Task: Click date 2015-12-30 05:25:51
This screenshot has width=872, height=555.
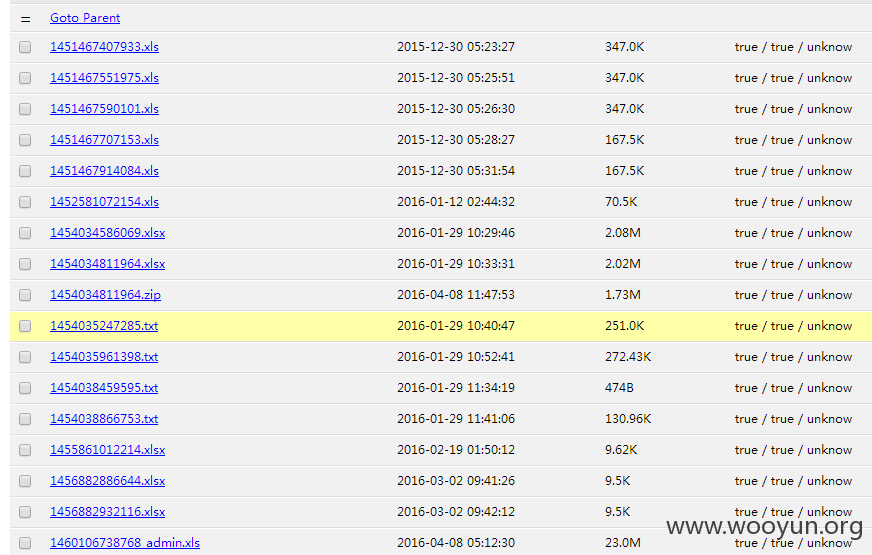Action: coord(456,78)
